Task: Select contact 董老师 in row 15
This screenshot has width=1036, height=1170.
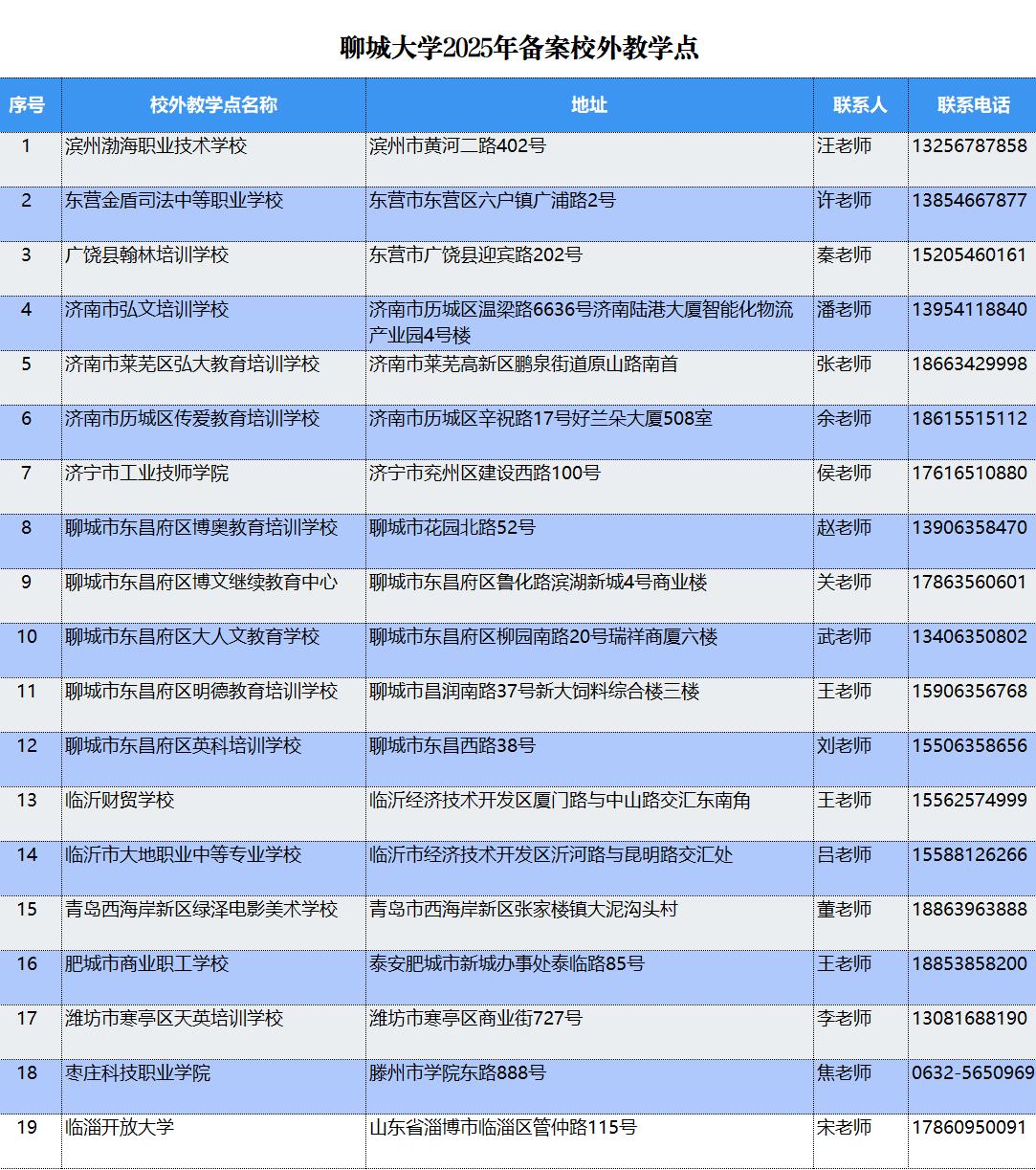Action: click(844, 910)
